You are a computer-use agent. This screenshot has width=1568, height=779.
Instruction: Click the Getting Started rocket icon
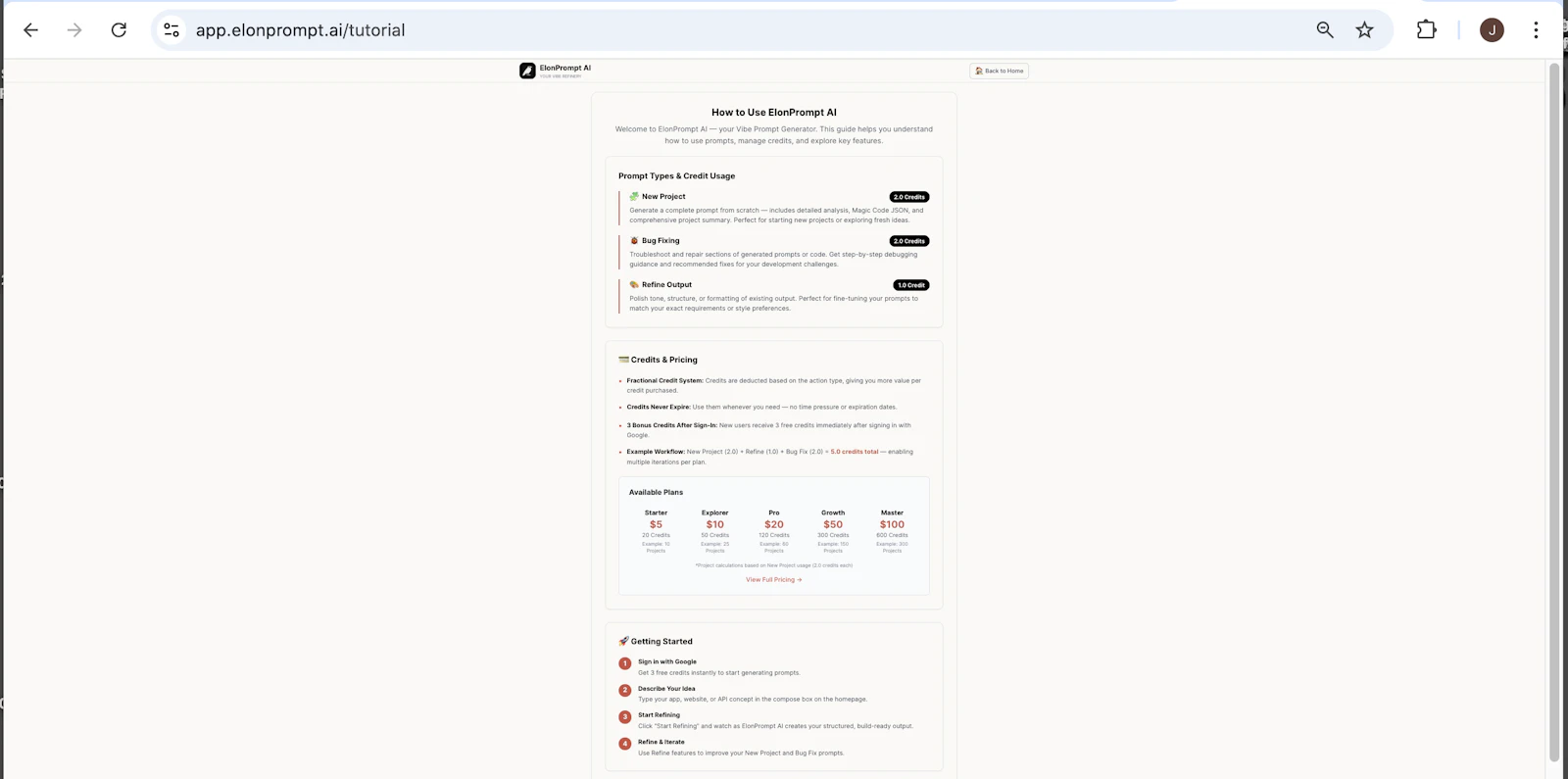click(623, 641)
